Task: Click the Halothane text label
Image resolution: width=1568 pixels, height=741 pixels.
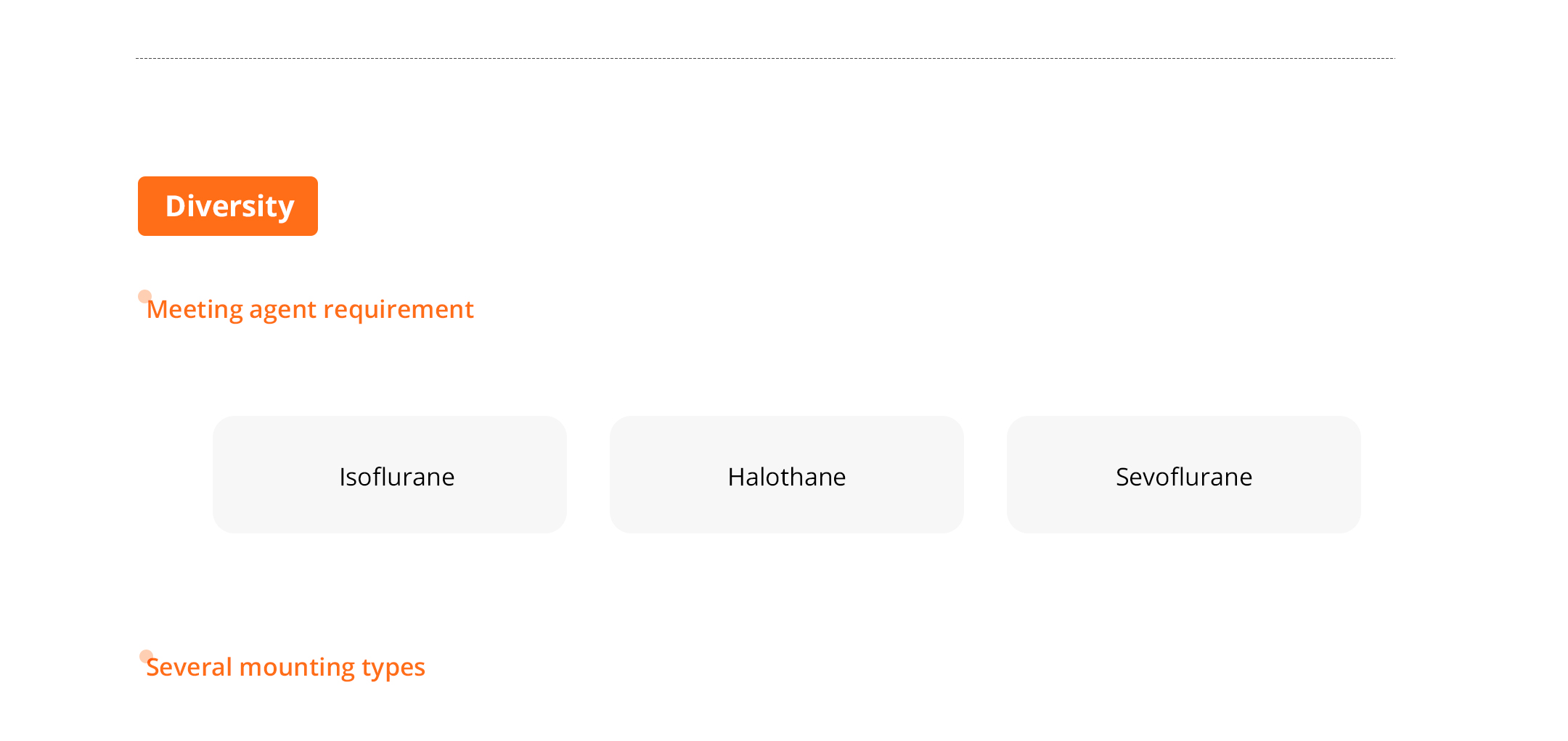Action: coord(786,477)
